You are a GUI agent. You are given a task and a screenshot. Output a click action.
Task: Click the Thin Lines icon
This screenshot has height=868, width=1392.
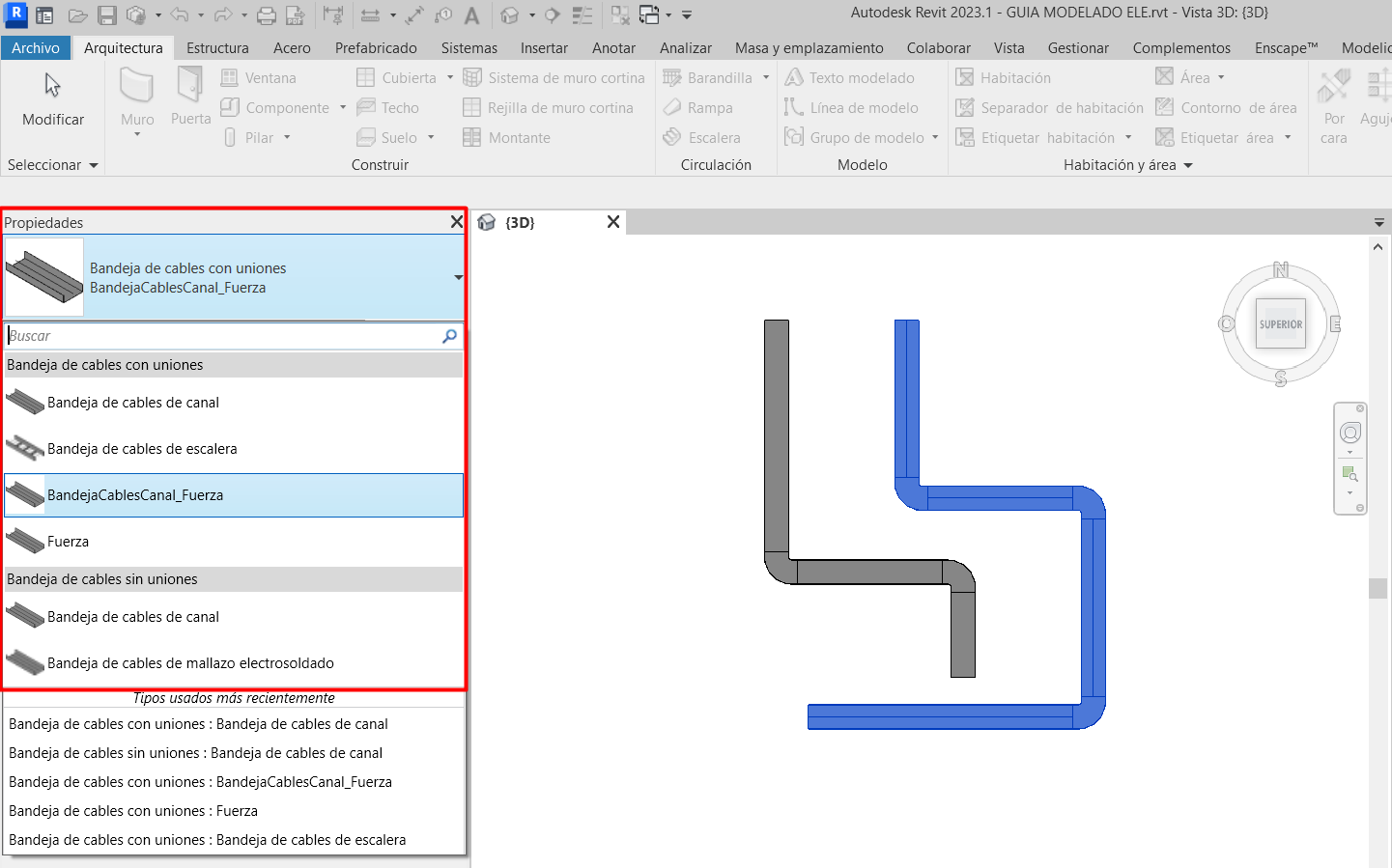coord(582,15)
